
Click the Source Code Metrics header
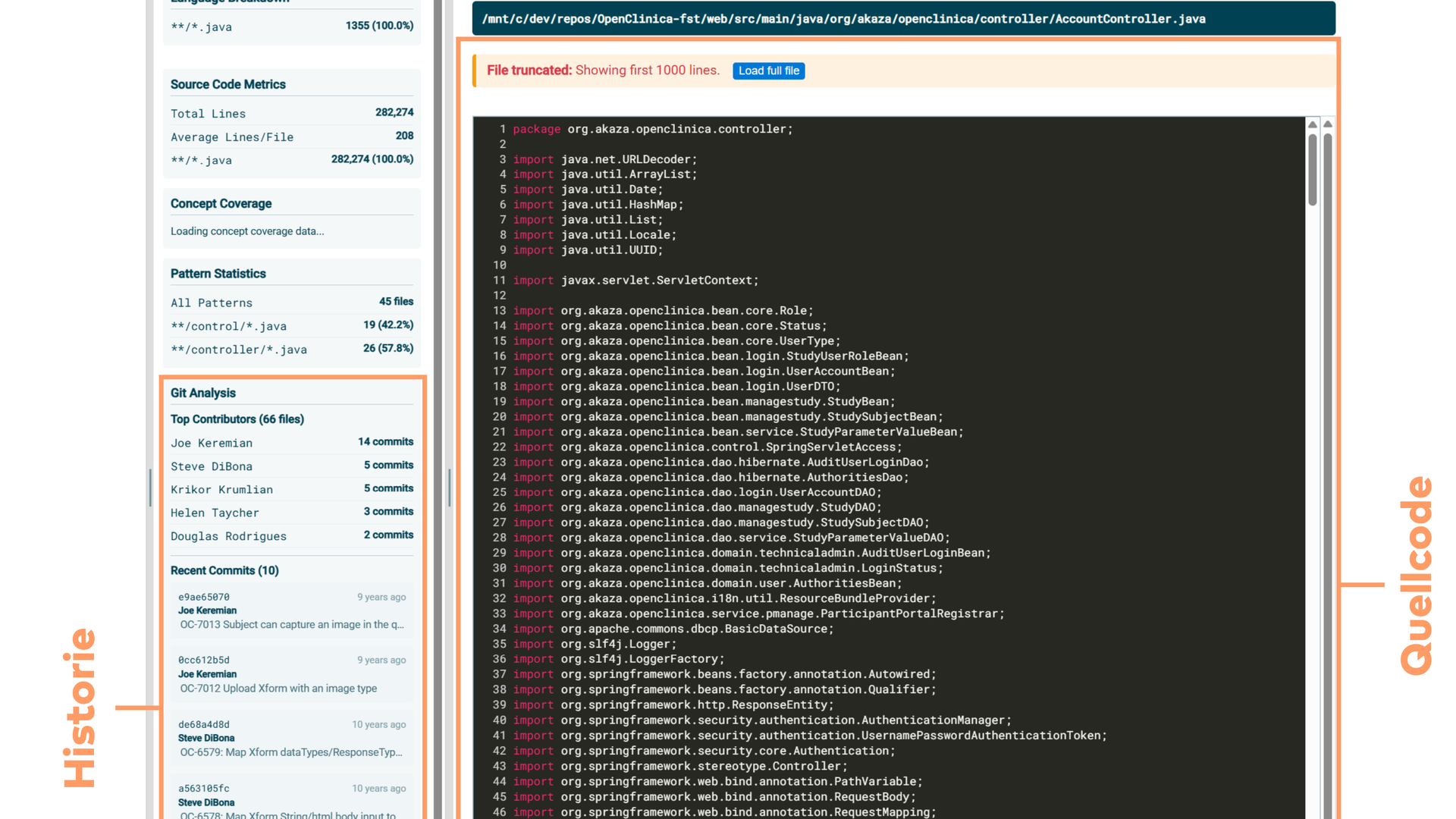(228, 85)
